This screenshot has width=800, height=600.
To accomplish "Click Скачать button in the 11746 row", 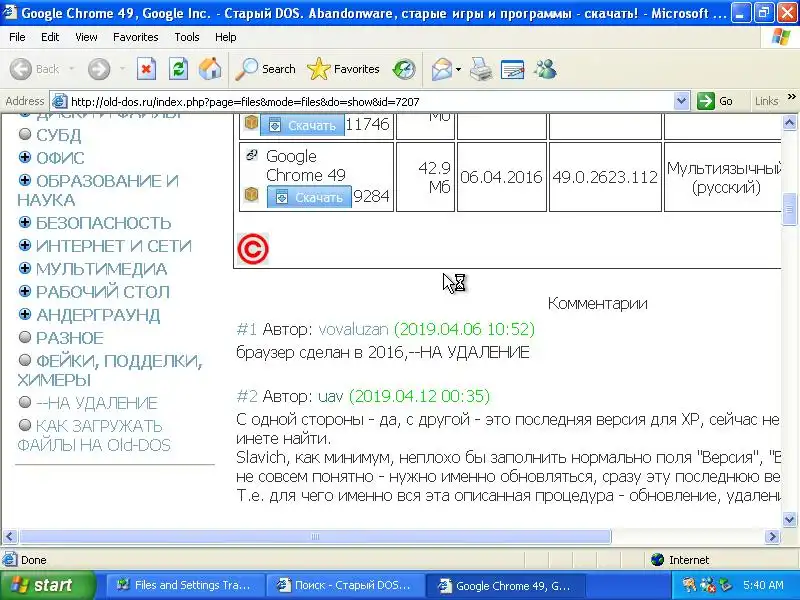I will [x=302, y=125].
